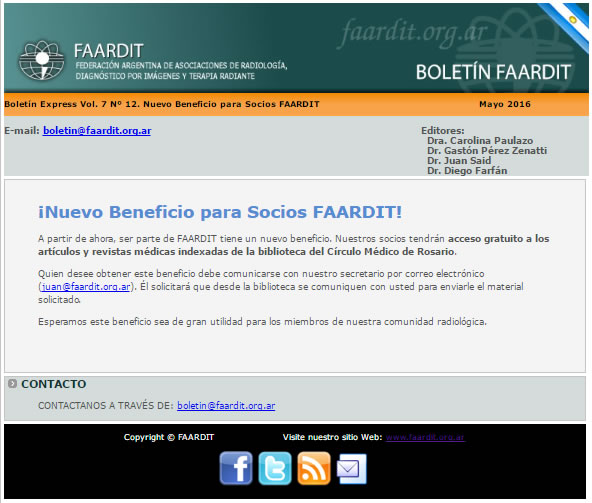The image size is (592, 503).
Task: Click the 'Editores:' label
Action: (443, 131)
